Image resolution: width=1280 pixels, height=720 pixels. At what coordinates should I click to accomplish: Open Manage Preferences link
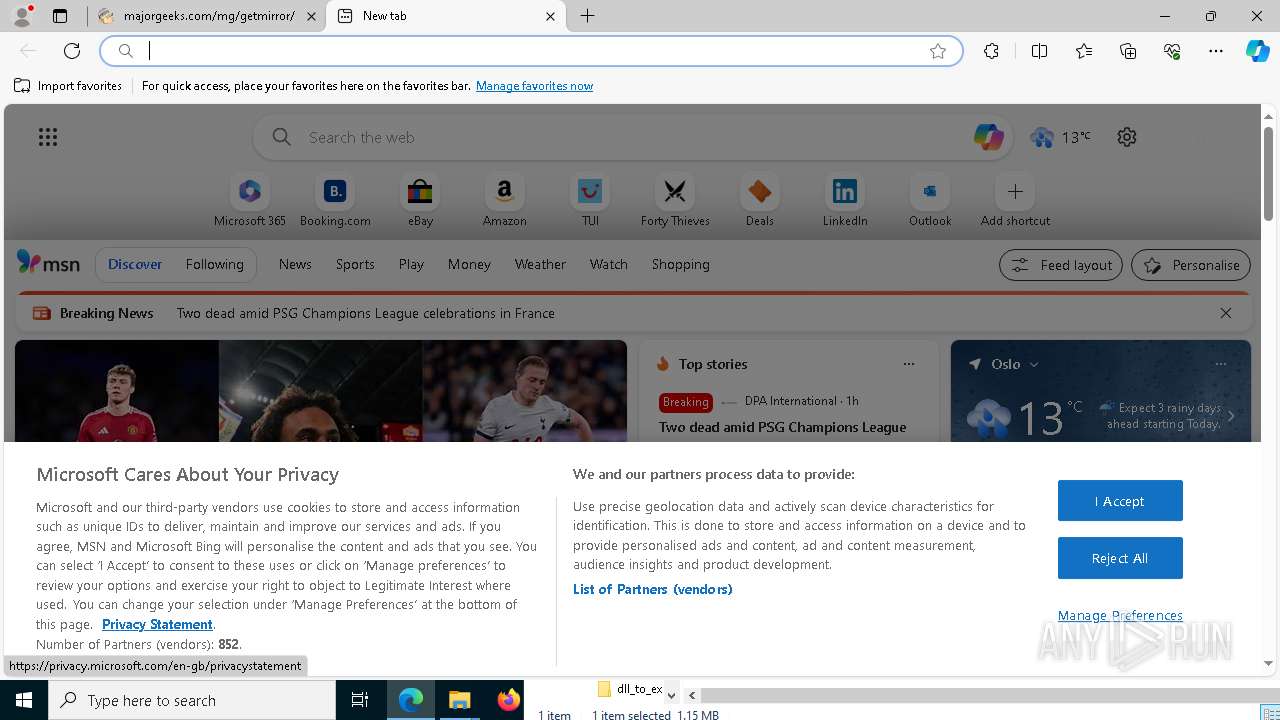[1120, 615]
